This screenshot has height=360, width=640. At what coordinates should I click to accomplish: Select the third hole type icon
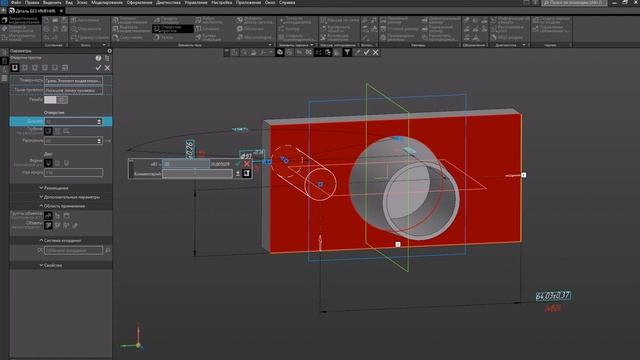pos(35,68)
